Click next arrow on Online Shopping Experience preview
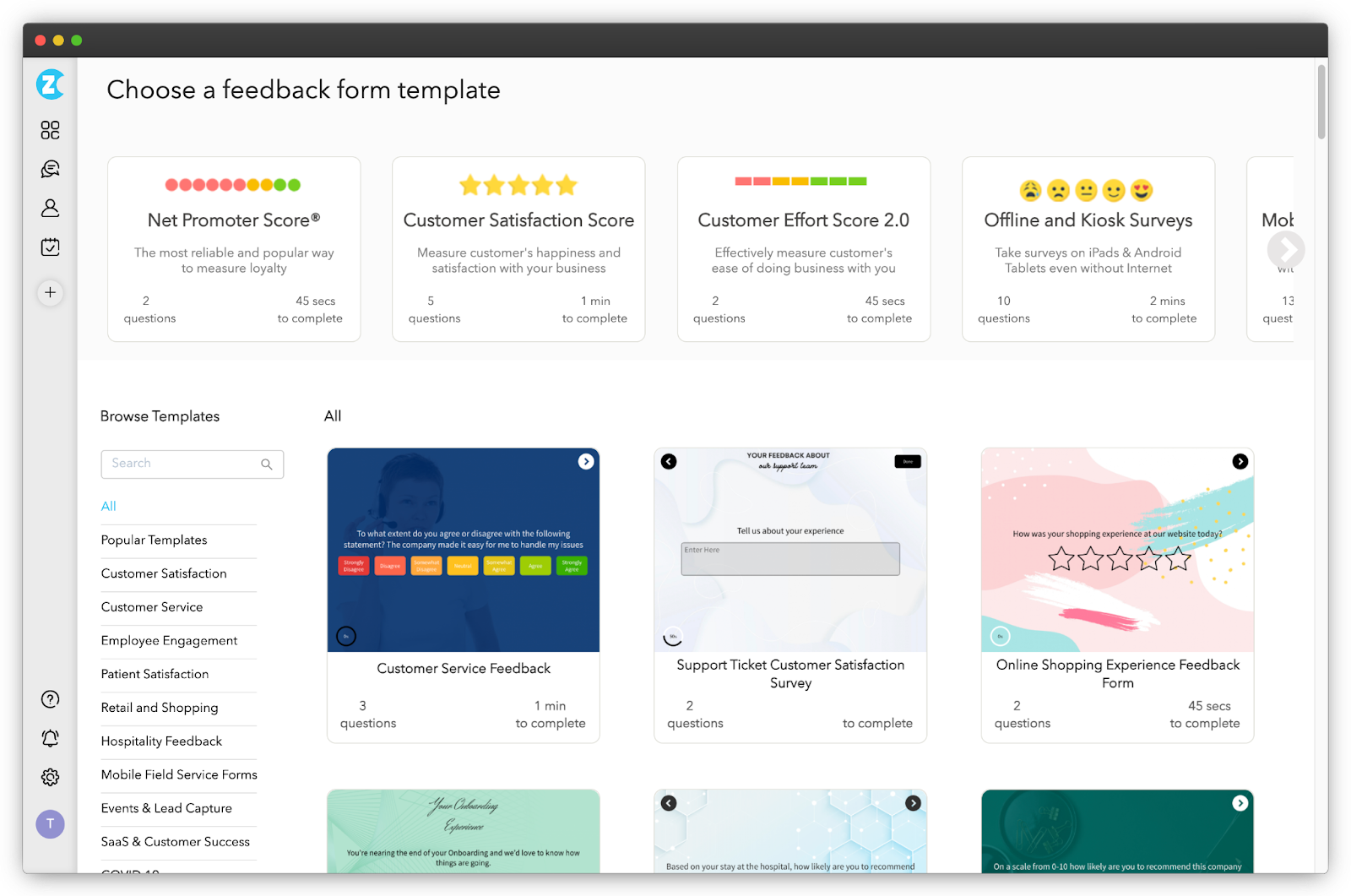 (1240, 461)
